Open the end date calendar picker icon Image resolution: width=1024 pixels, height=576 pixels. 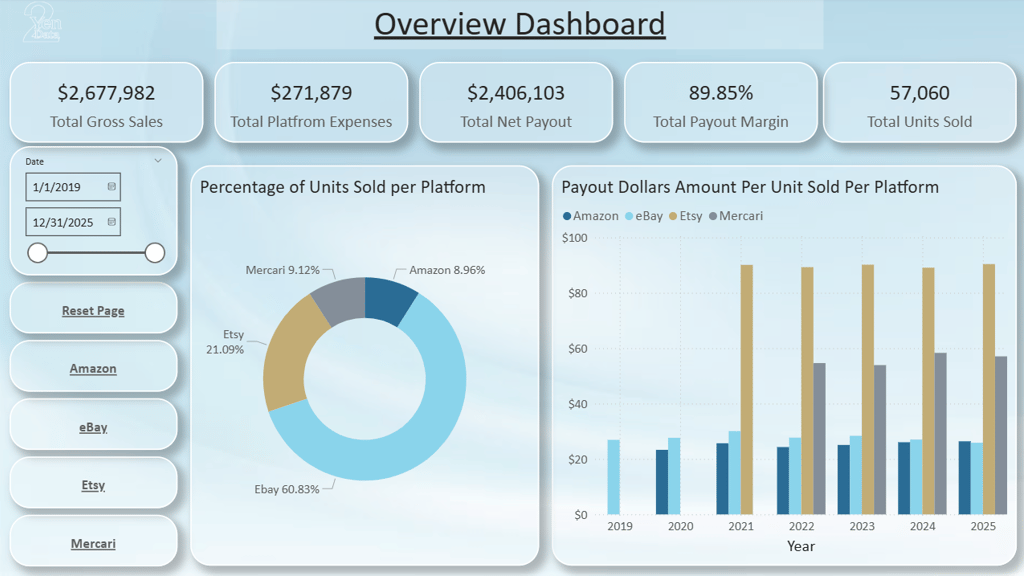click(x=112, y=222)
